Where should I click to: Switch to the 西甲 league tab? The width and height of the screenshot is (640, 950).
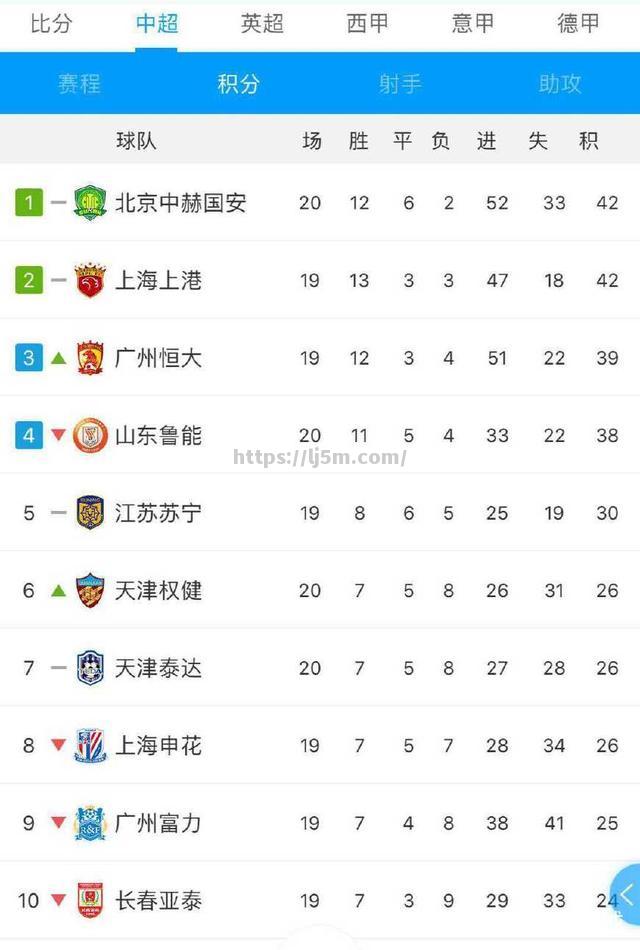pos(367,24)
